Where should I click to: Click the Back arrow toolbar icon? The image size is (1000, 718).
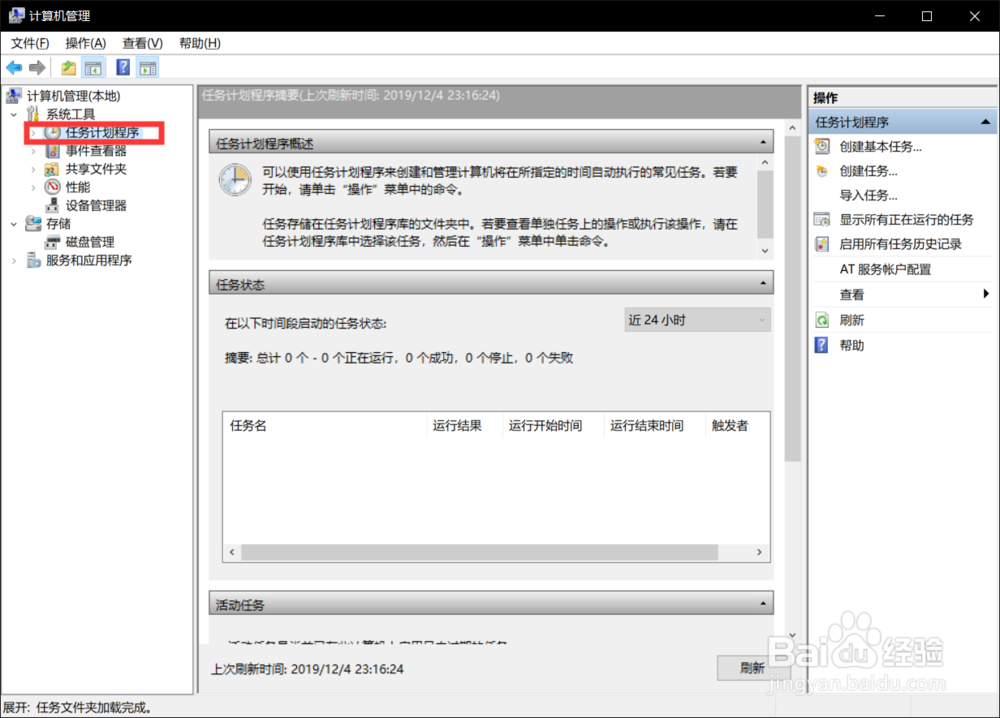14,68
